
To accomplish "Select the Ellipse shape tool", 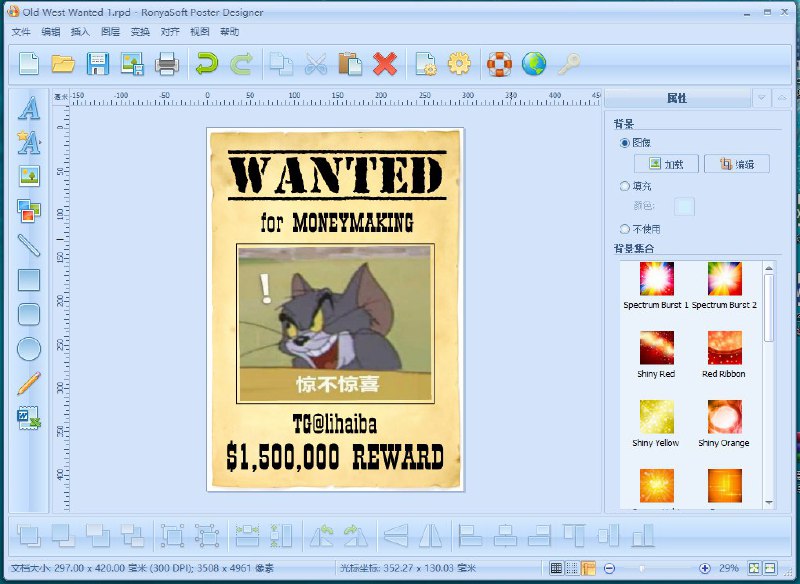I will pyautogui.click(x=29, y=349).
